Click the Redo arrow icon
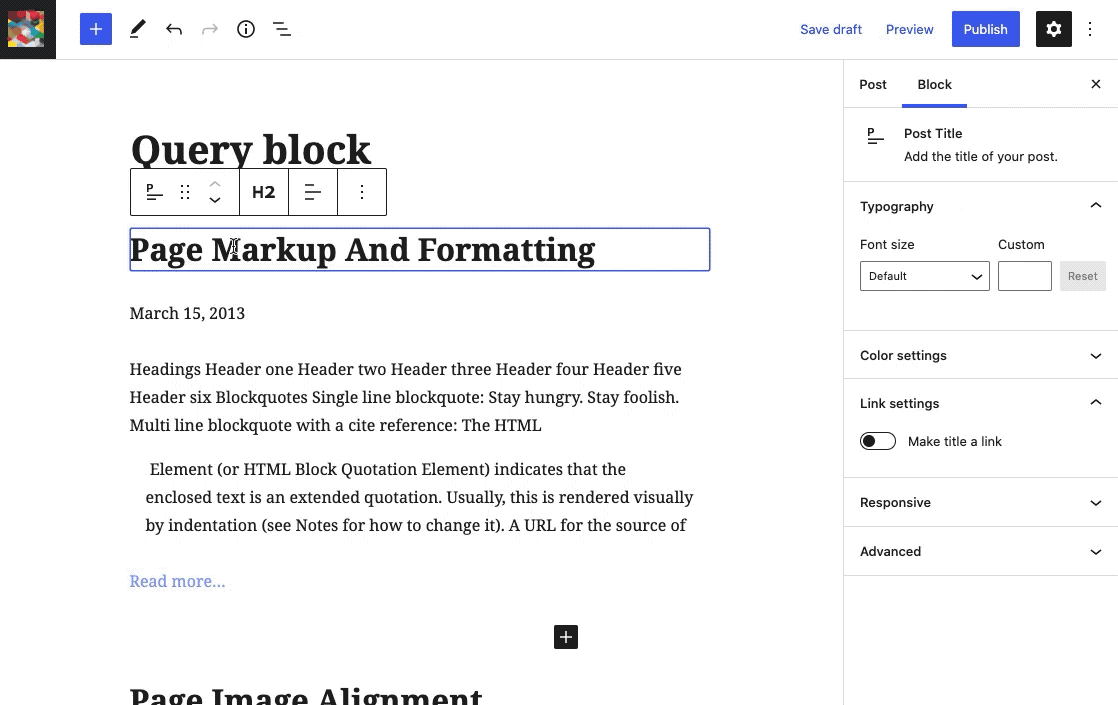 (210, 29)
